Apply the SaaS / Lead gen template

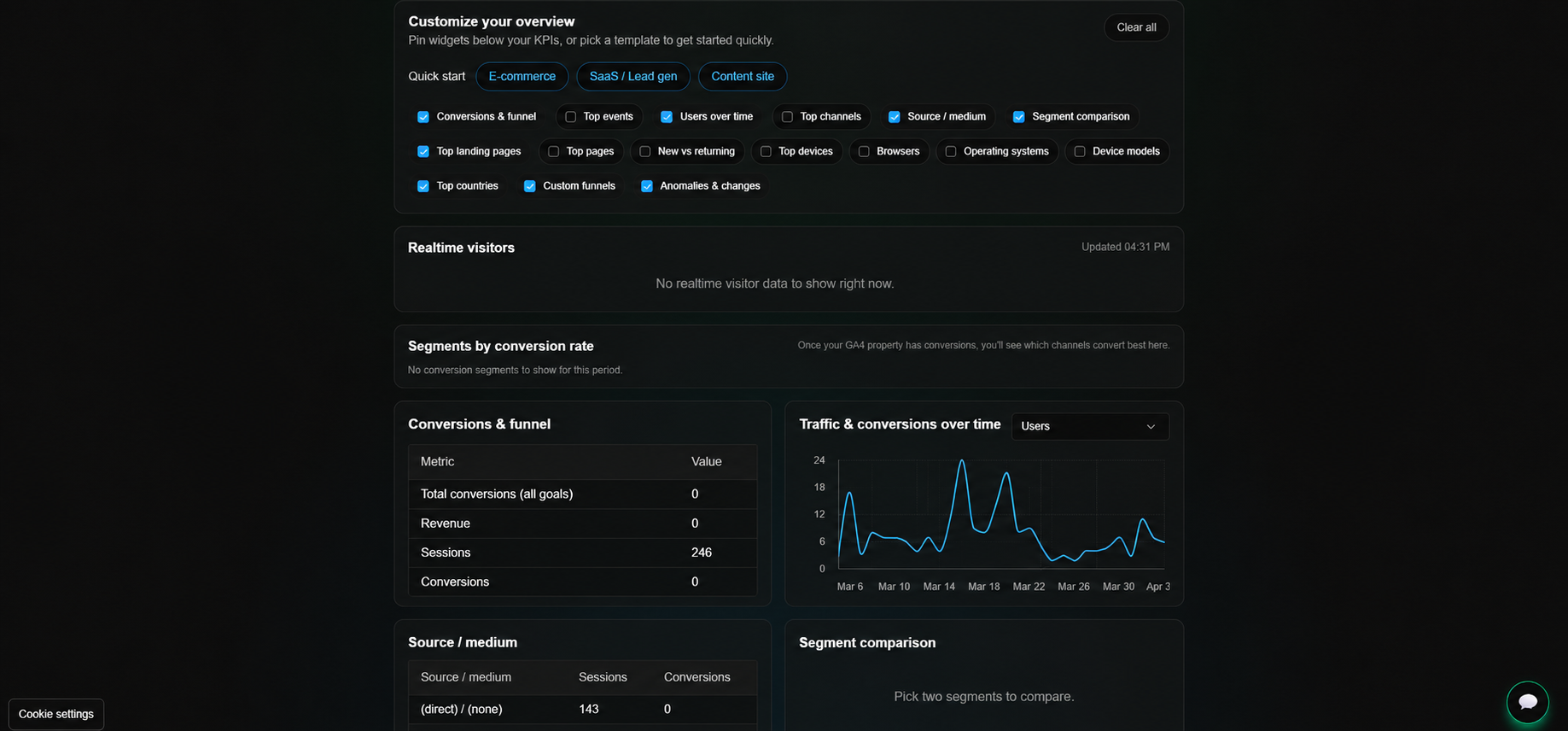(x=633, y=77)
